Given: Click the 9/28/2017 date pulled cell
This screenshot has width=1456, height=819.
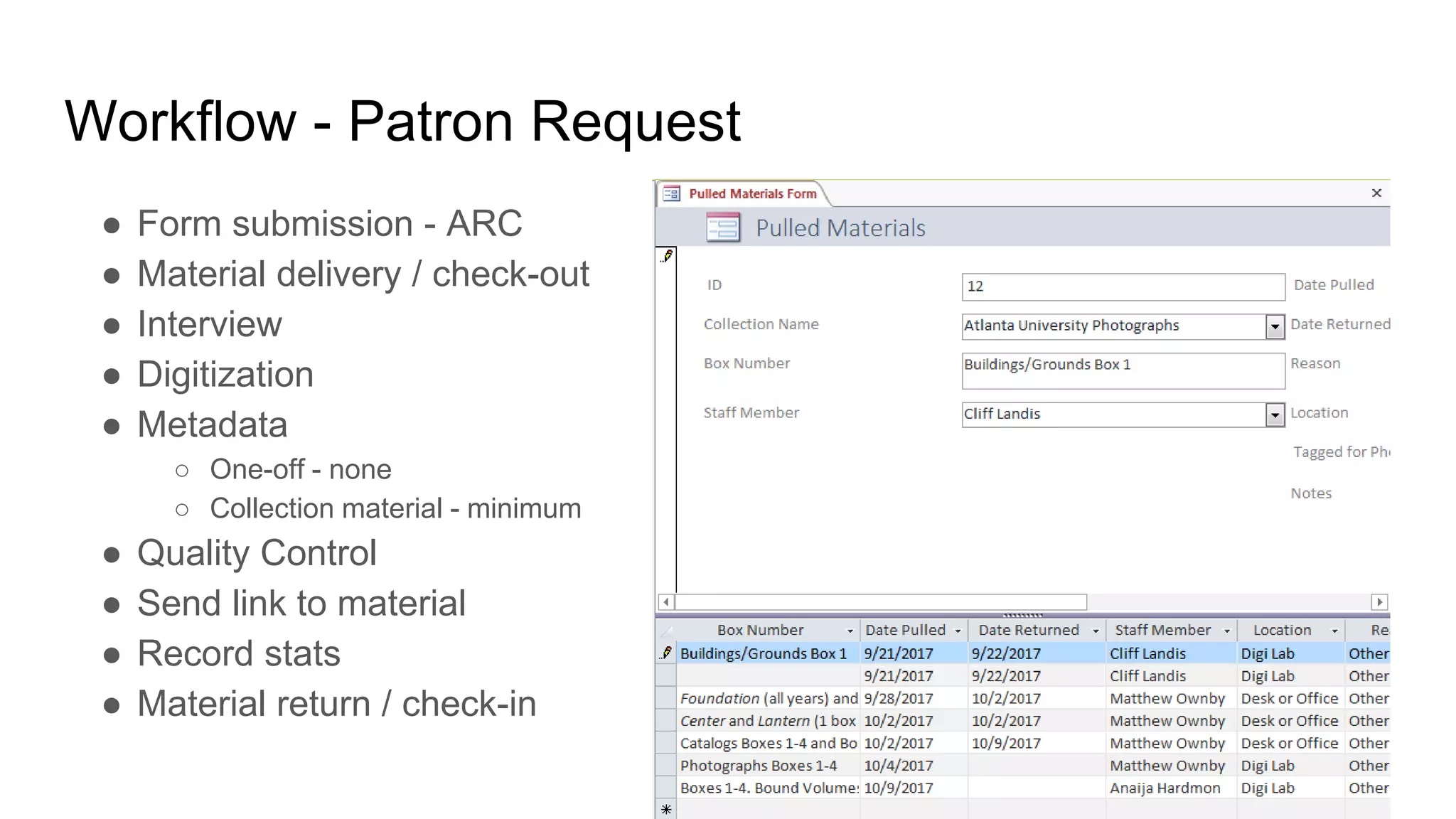Looking at the screenshot, I should tap(914, 698).
